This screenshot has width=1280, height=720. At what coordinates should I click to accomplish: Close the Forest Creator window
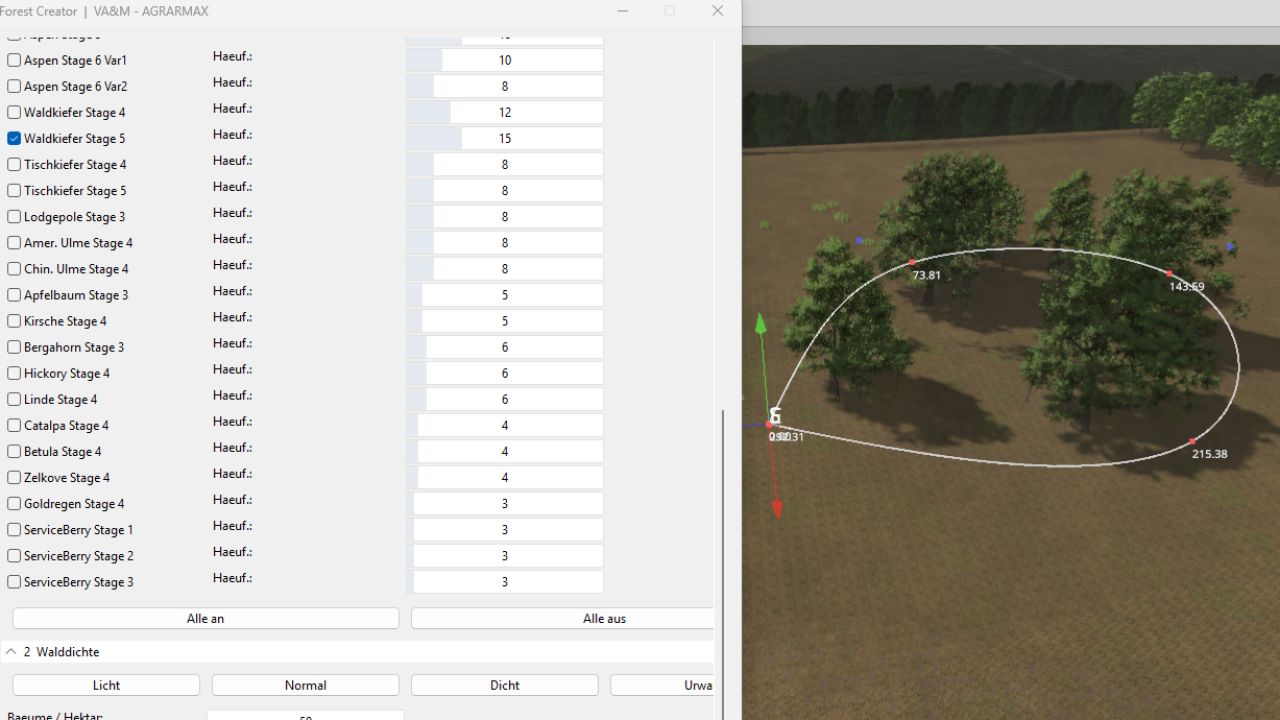click(717, 11)
